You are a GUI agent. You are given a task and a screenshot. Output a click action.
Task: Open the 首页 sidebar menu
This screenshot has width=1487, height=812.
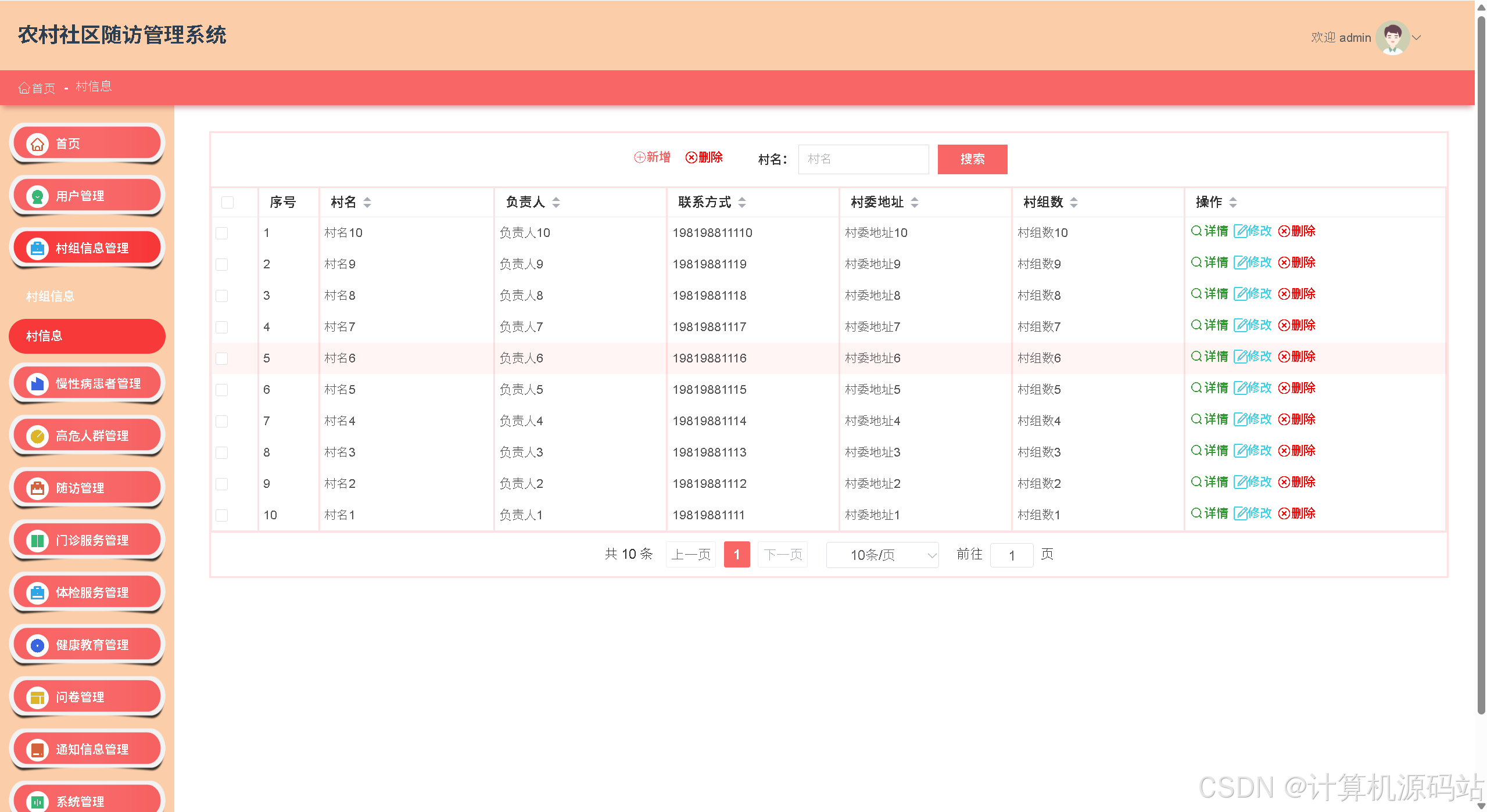(x=87, y=144)
